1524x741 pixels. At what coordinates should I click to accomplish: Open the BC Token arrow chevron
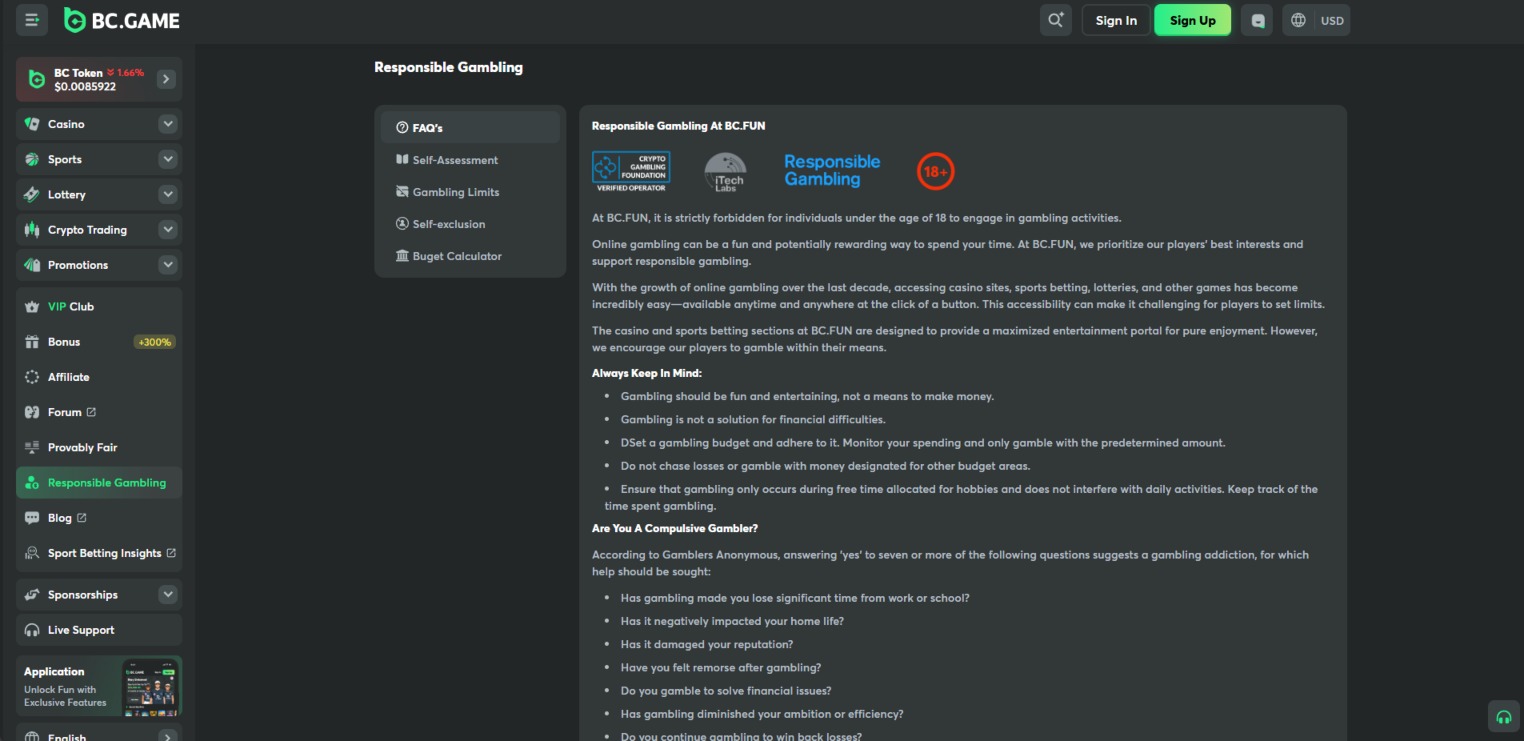166,79
